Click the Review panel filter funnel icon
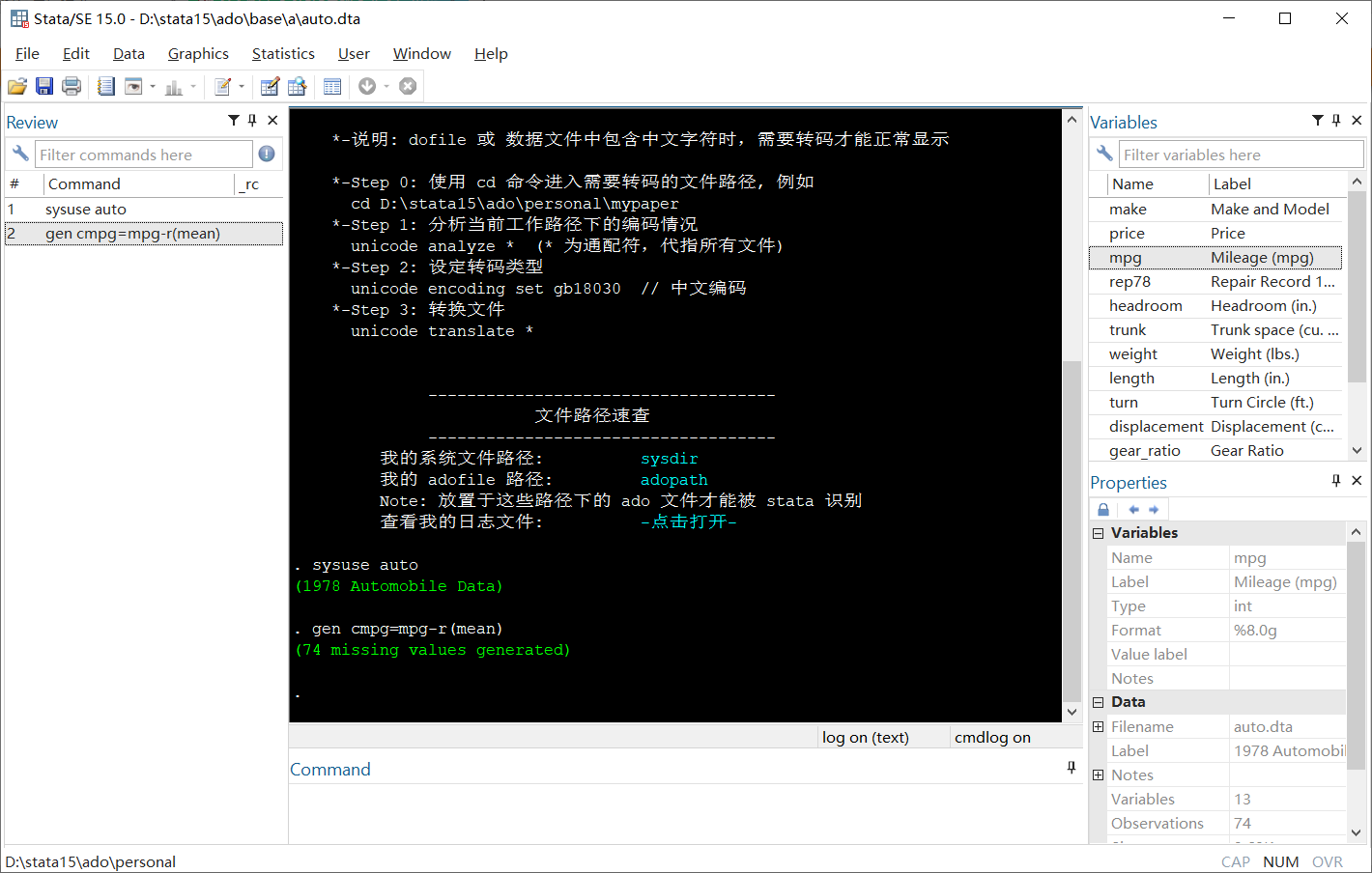This screenshot has height=873, width=1372. coord(234,121)
